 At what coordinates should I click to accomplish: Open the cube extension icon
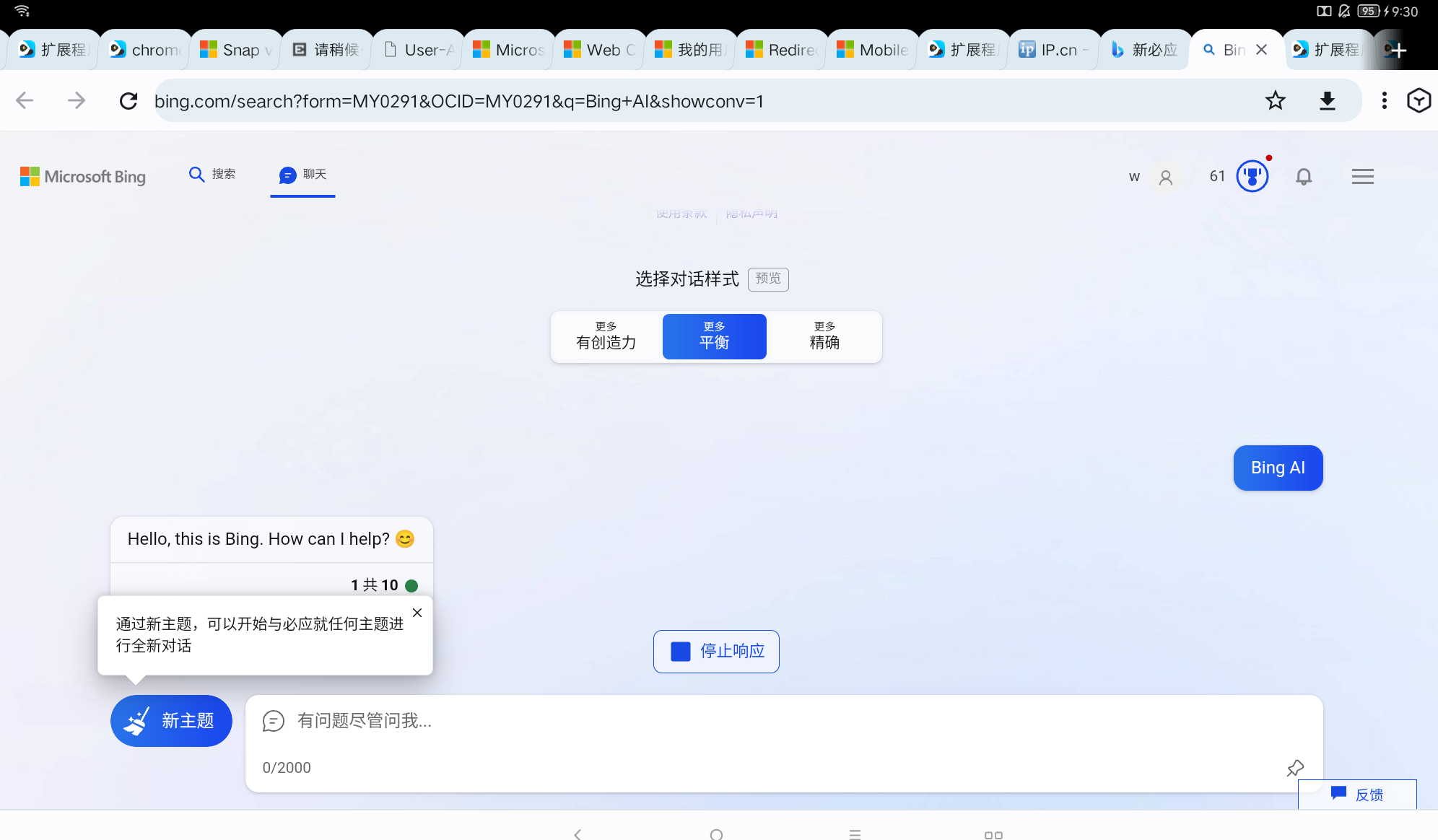click(1419, 101)
